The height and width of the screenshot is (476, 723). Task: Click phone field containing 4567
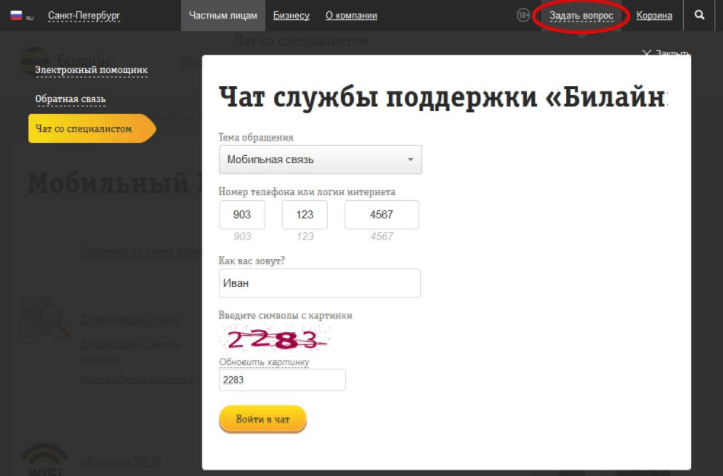point(381,214)
